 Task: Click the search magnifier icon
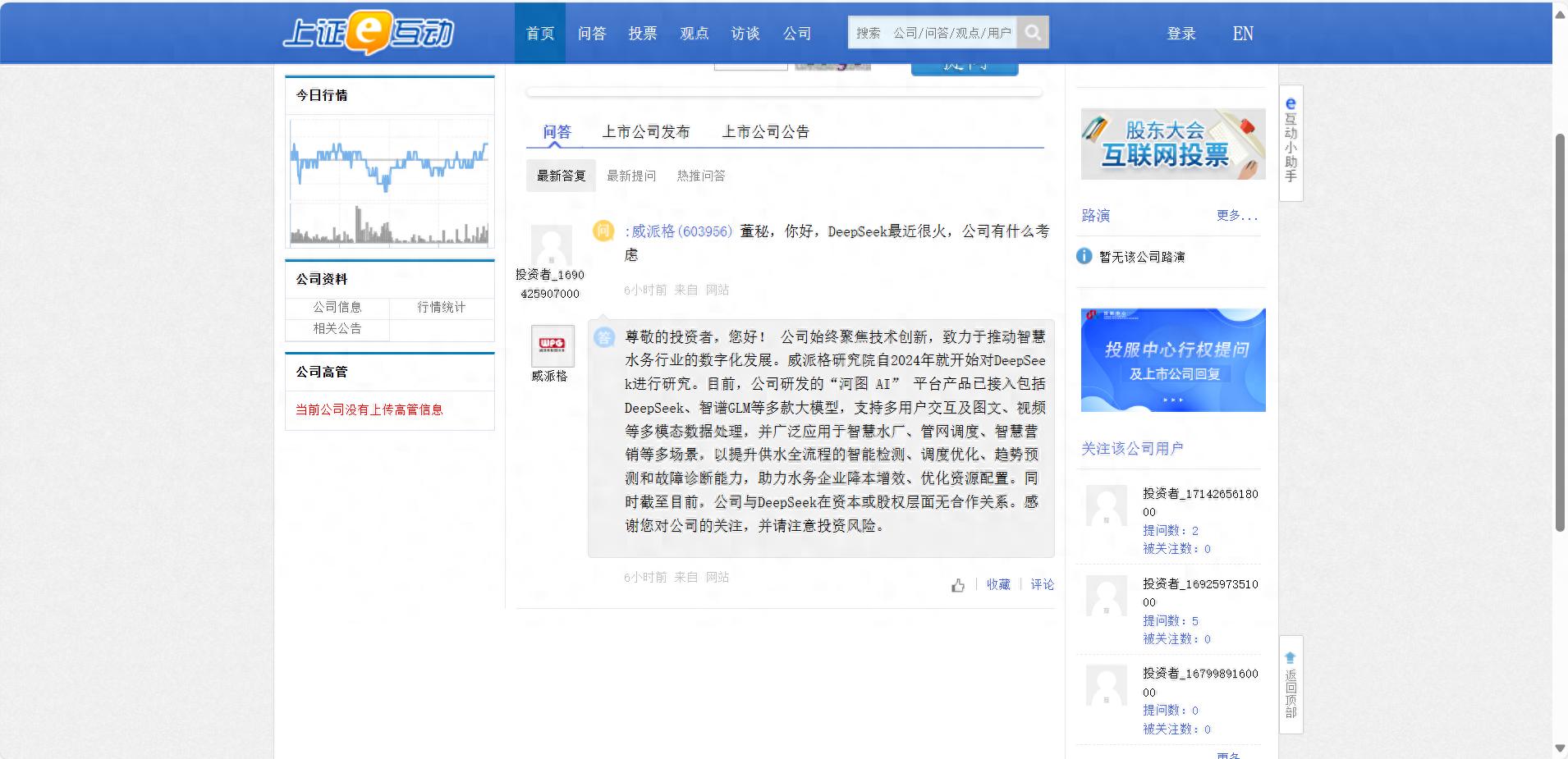(1033, 32)
